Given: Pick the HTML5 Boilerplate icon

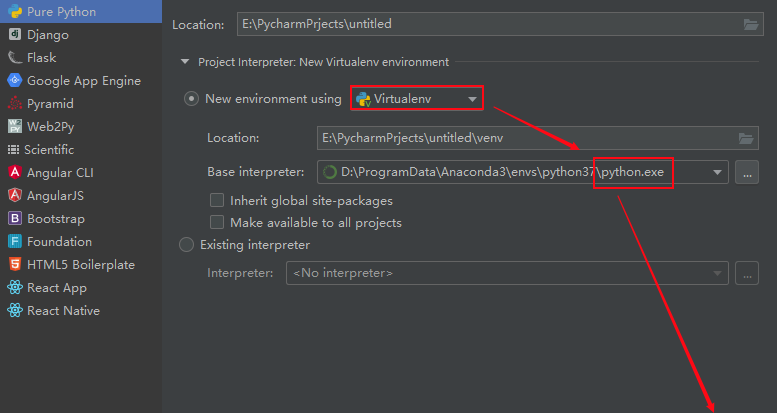Looking at the screenshot, I should tap(15, 264).
